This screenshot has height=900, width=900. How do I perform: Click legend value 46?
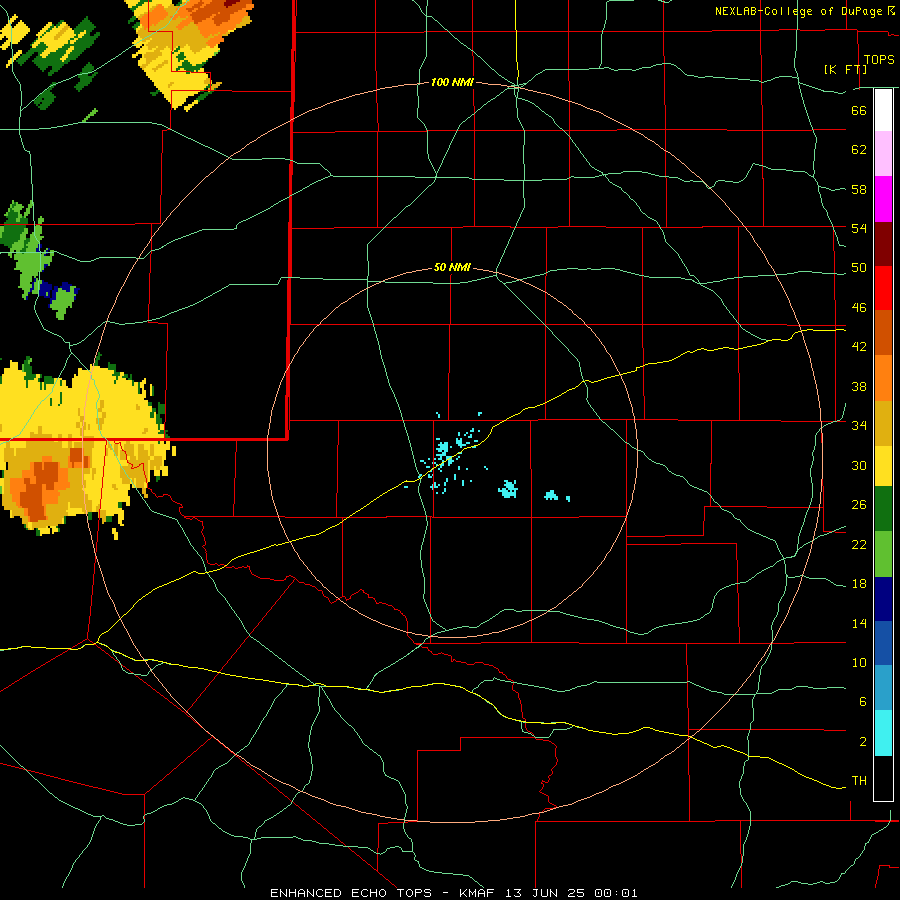click(x=859, y=308)
